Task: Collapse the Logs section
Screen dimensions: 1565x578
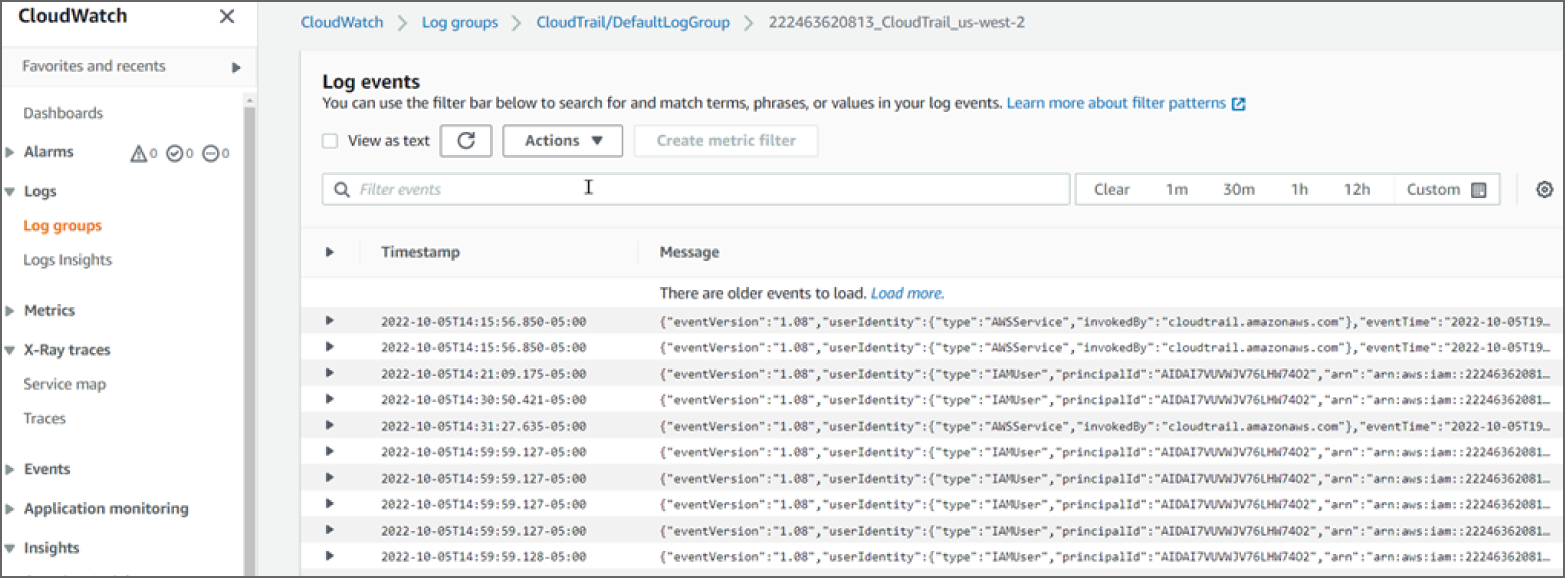Action: coord(10,191)
